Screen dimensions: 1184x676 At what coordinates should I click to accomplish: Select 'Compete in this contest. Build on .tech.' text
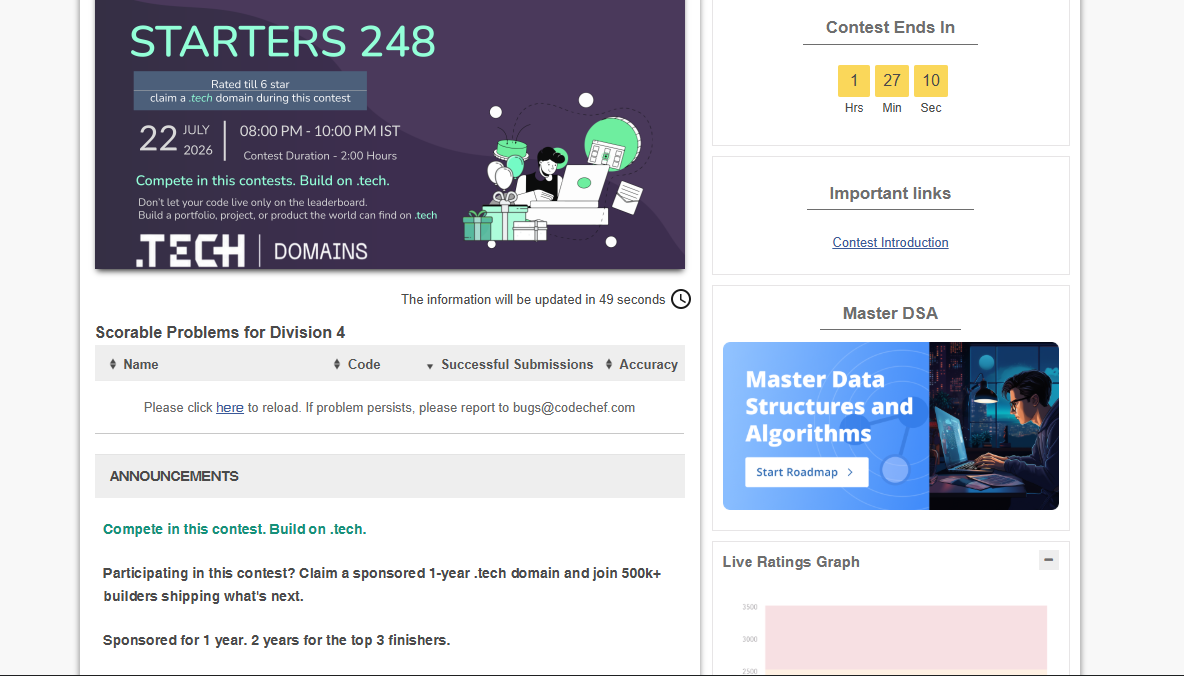[x=234, y=529]
